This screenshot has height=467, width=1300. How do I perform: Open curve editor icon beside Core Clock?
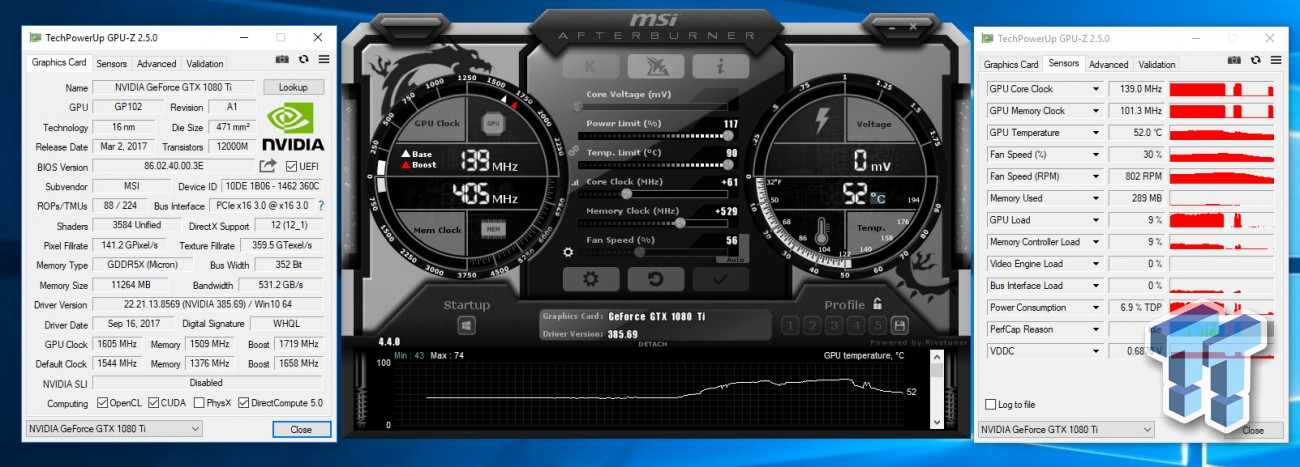coord(574,183)
